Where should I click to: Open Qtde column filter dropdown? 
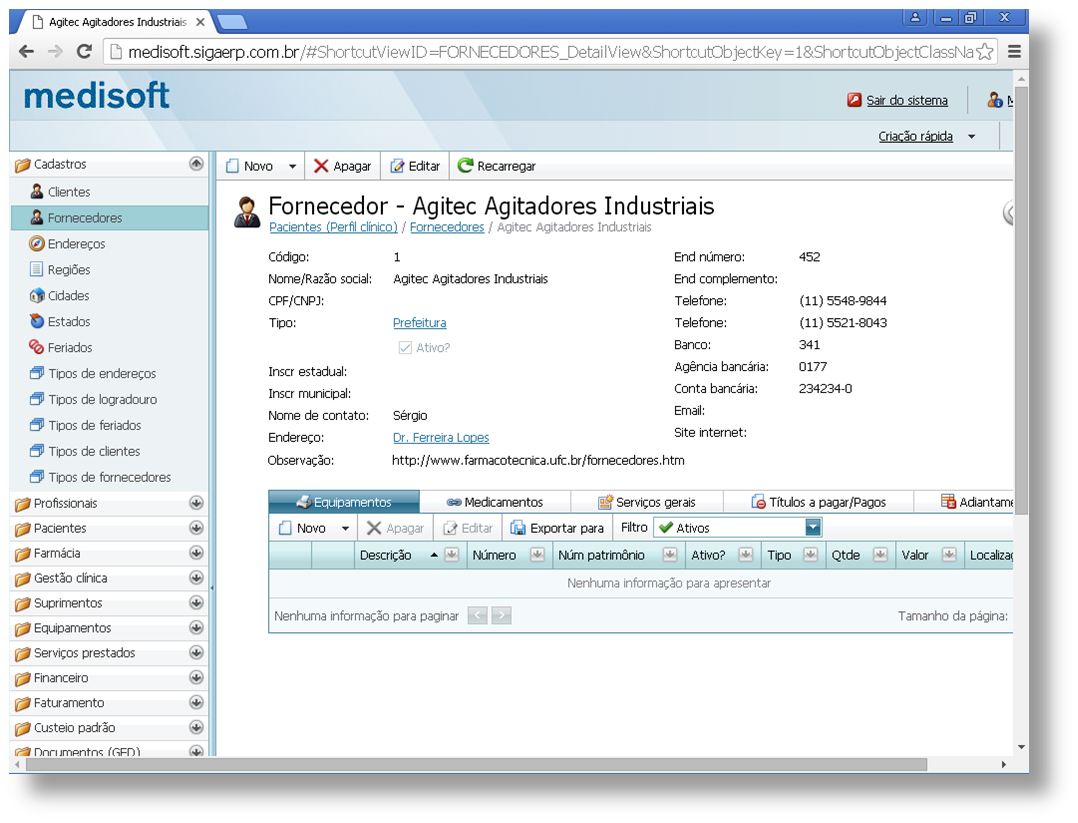point(880,555)
